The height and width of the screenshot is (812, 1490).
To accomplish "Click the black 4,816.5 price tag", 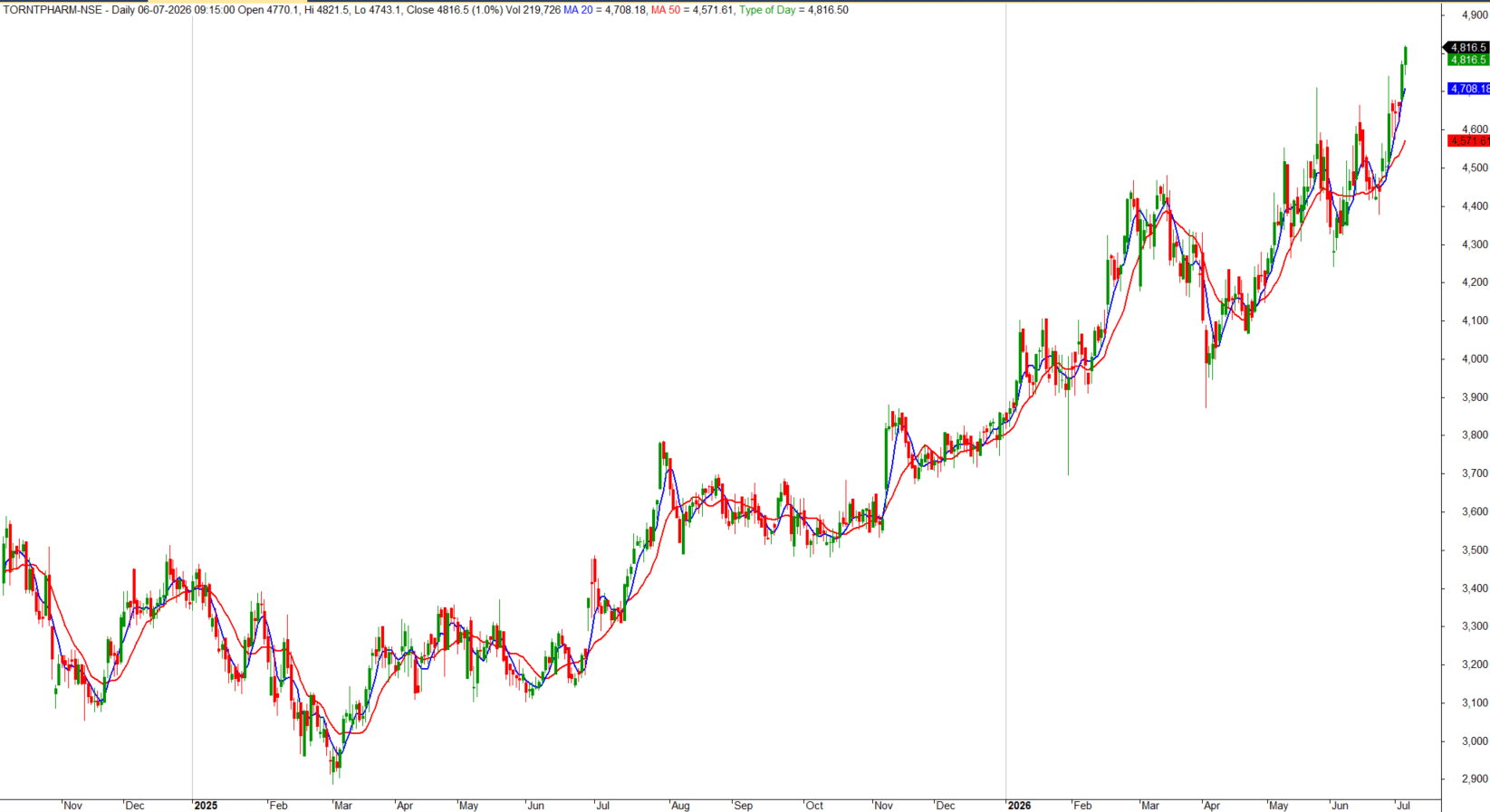I will click(x=1467, y=47).
